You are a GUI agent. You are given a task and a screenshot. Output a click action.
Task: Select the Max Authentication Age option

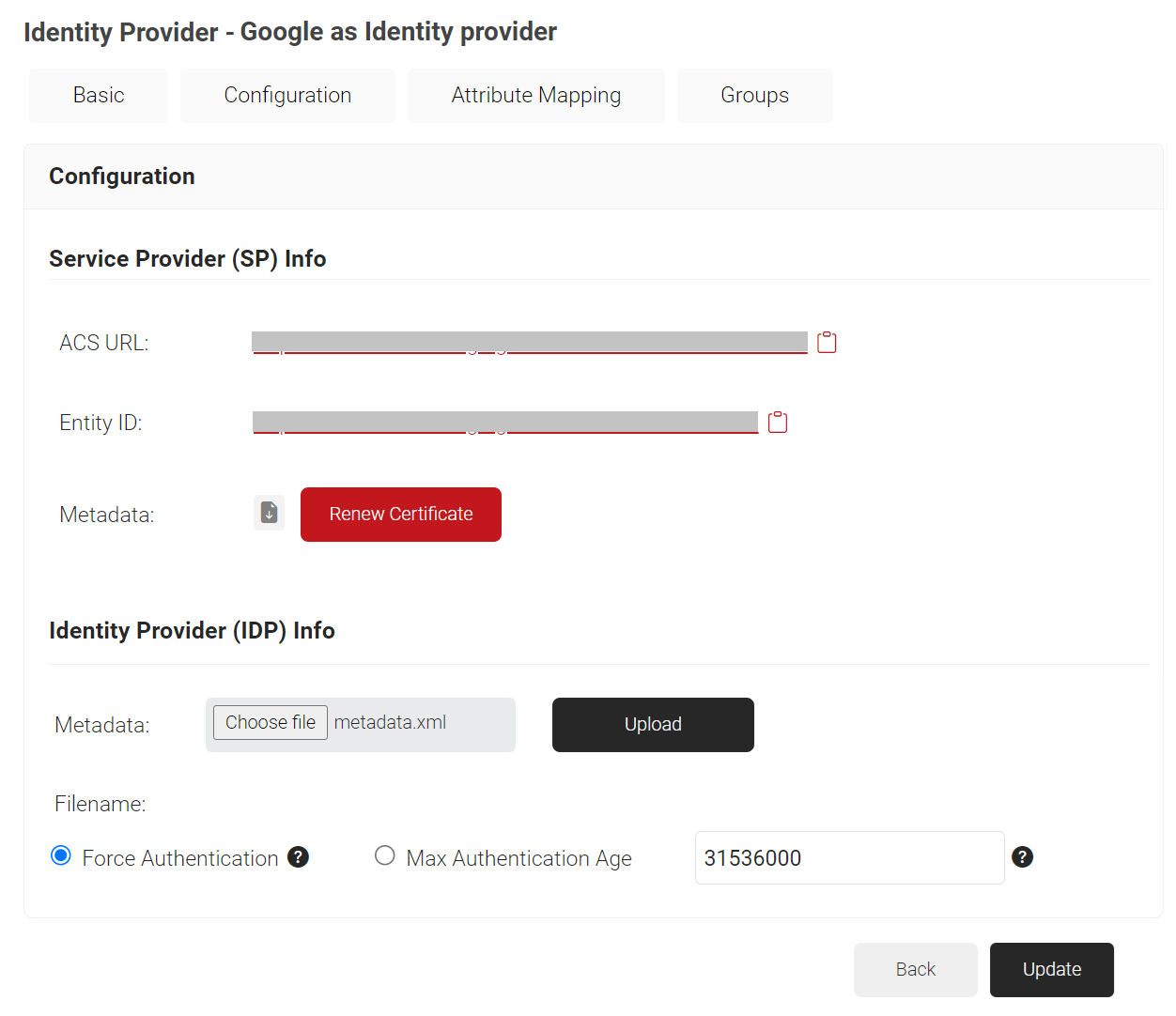[x=385, y=855]
